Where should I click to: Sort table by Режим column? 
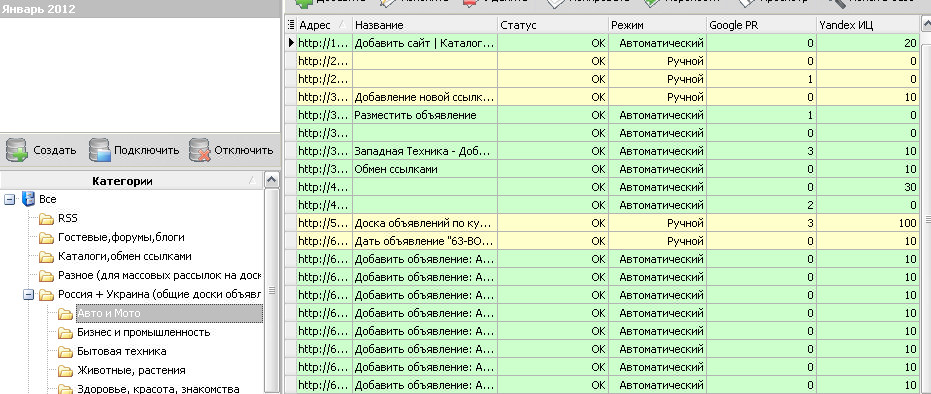pos(658,25)
